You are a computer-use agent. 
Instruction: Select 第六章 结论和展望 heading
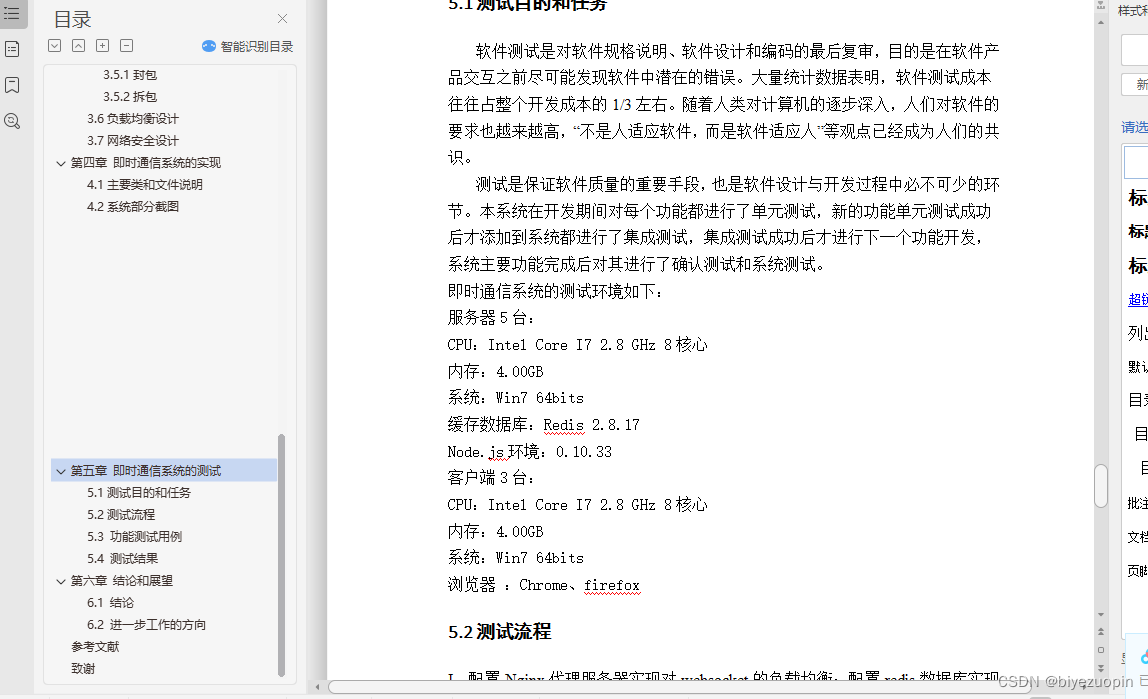(x=122, y=580)
